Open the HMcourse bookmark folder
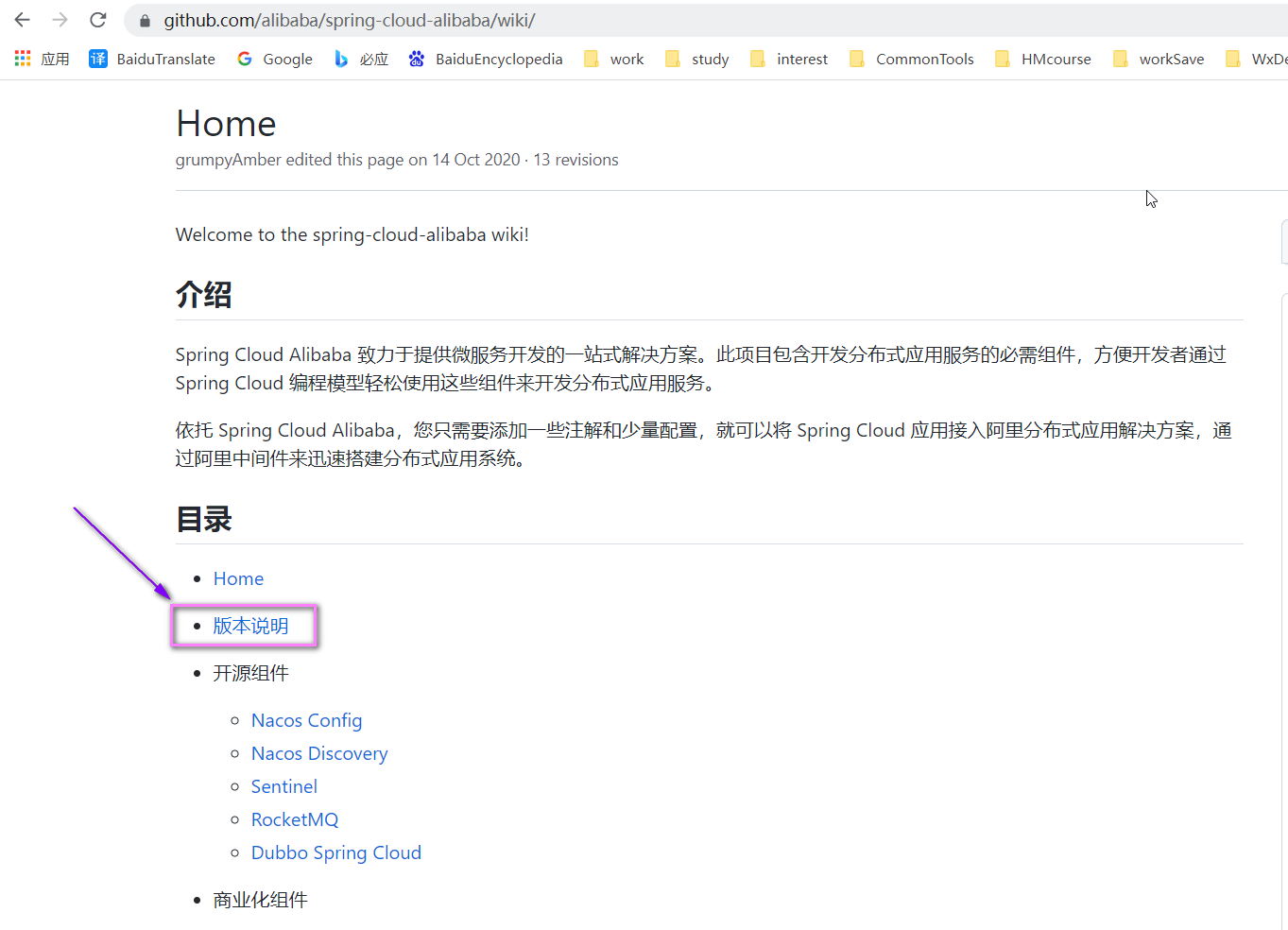1288x930 pixels. point(1042,59)
